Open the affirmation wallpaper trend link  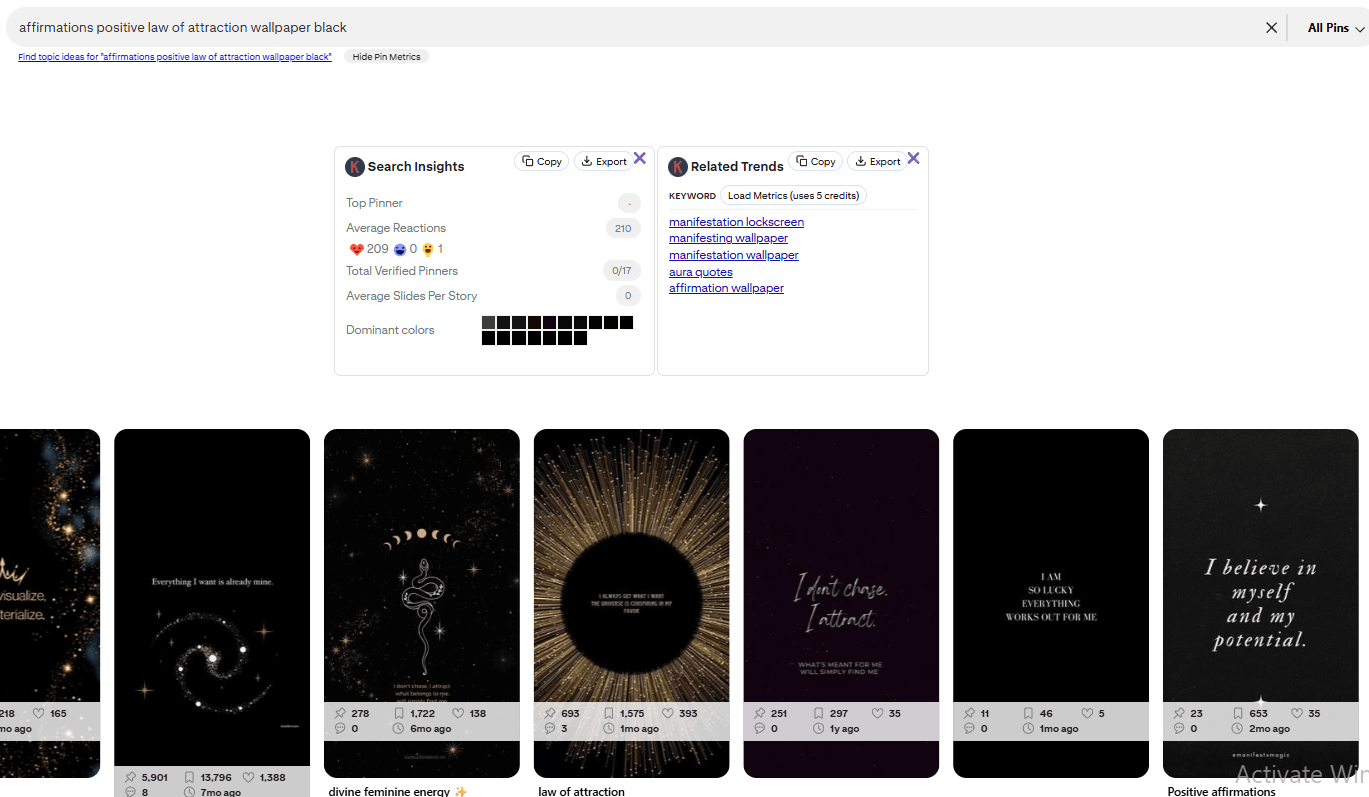coord(726,288)
